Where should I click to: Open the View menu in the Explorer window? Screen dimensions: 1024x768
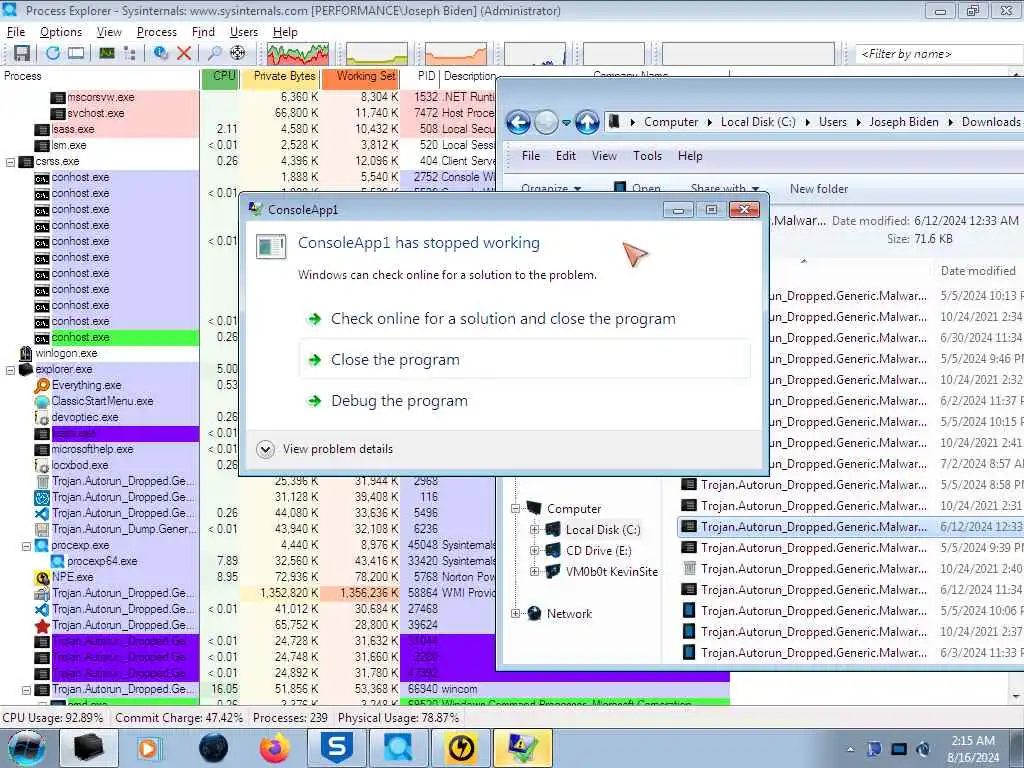pos(604,156)
